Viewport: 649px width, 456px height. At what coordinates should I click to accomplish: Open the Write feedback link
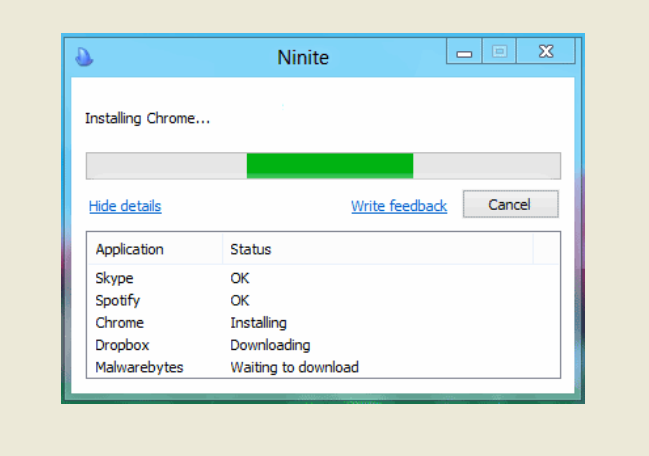click(x=398, y=206)
